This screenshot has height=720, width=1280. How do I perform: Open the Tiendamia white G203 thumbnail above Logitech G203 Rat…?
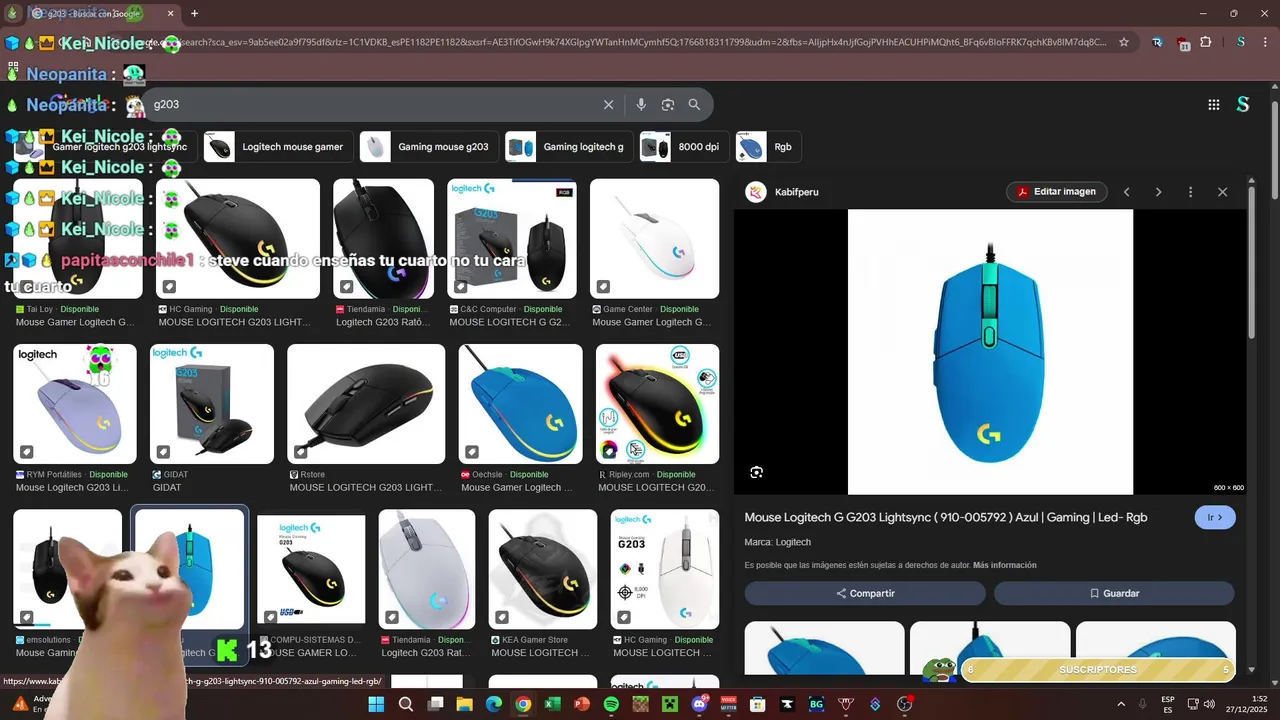tap(427, 569)
